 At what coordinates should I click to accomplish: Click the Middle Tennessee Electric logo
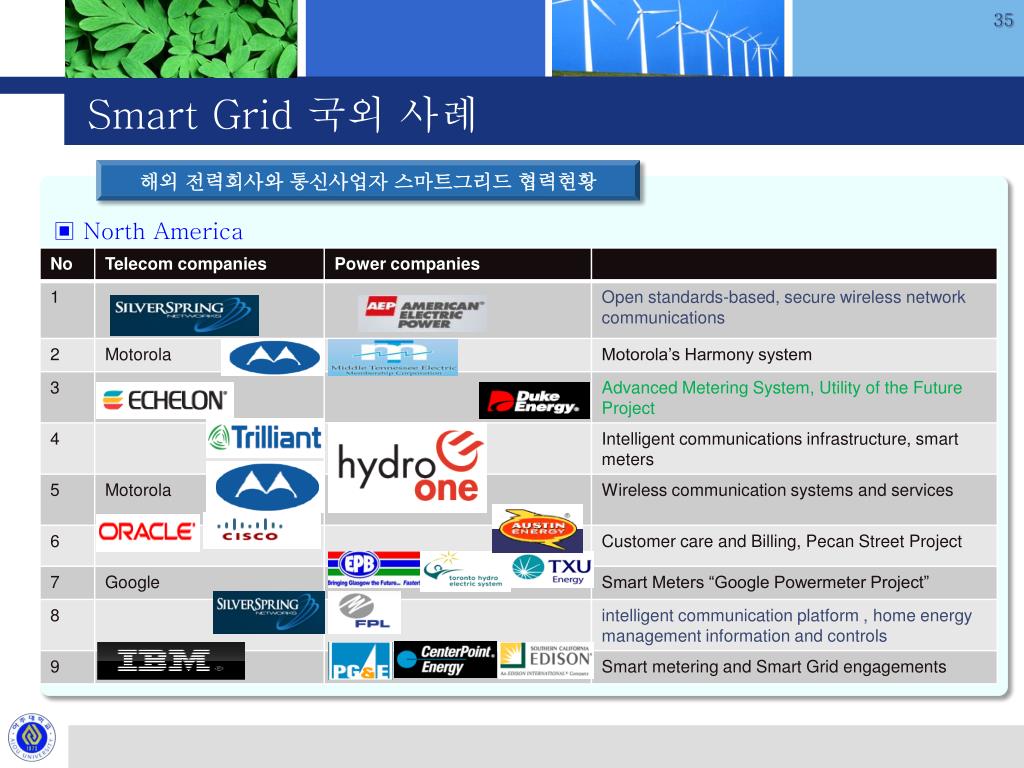tap(392, 357)
